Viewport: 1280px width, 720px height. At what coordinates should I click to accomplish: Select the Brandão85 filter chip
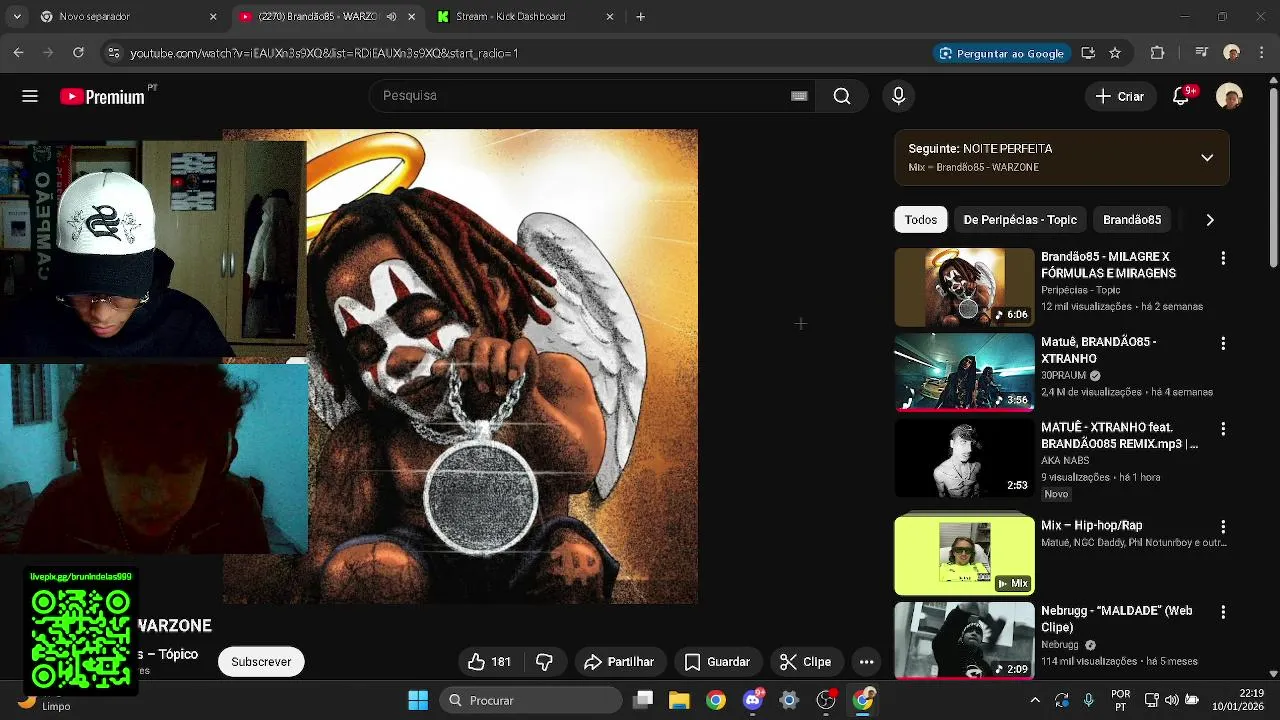point(1132,220)
